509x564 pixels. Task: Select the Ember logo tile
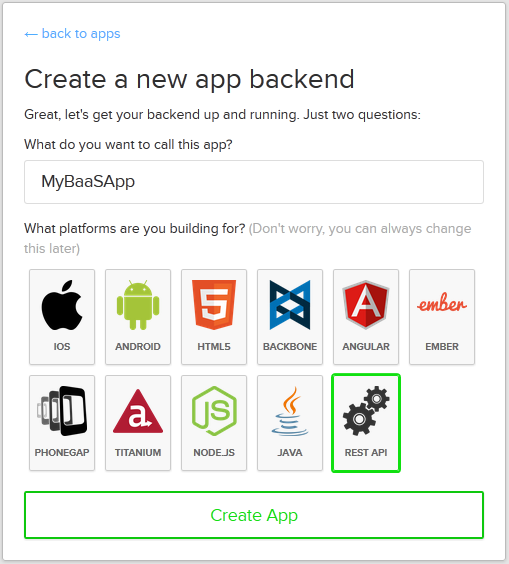pos(442,317)
